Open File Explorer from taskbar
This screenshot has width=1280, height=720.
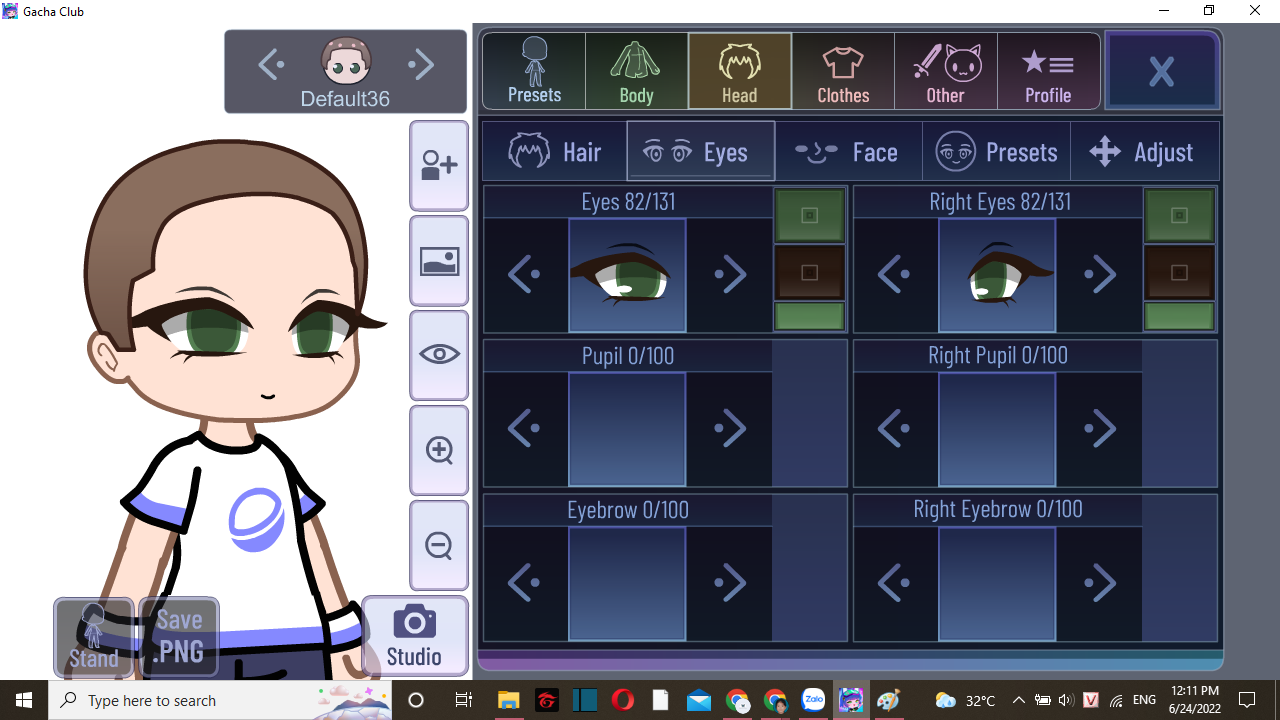[x=508, y=700]
